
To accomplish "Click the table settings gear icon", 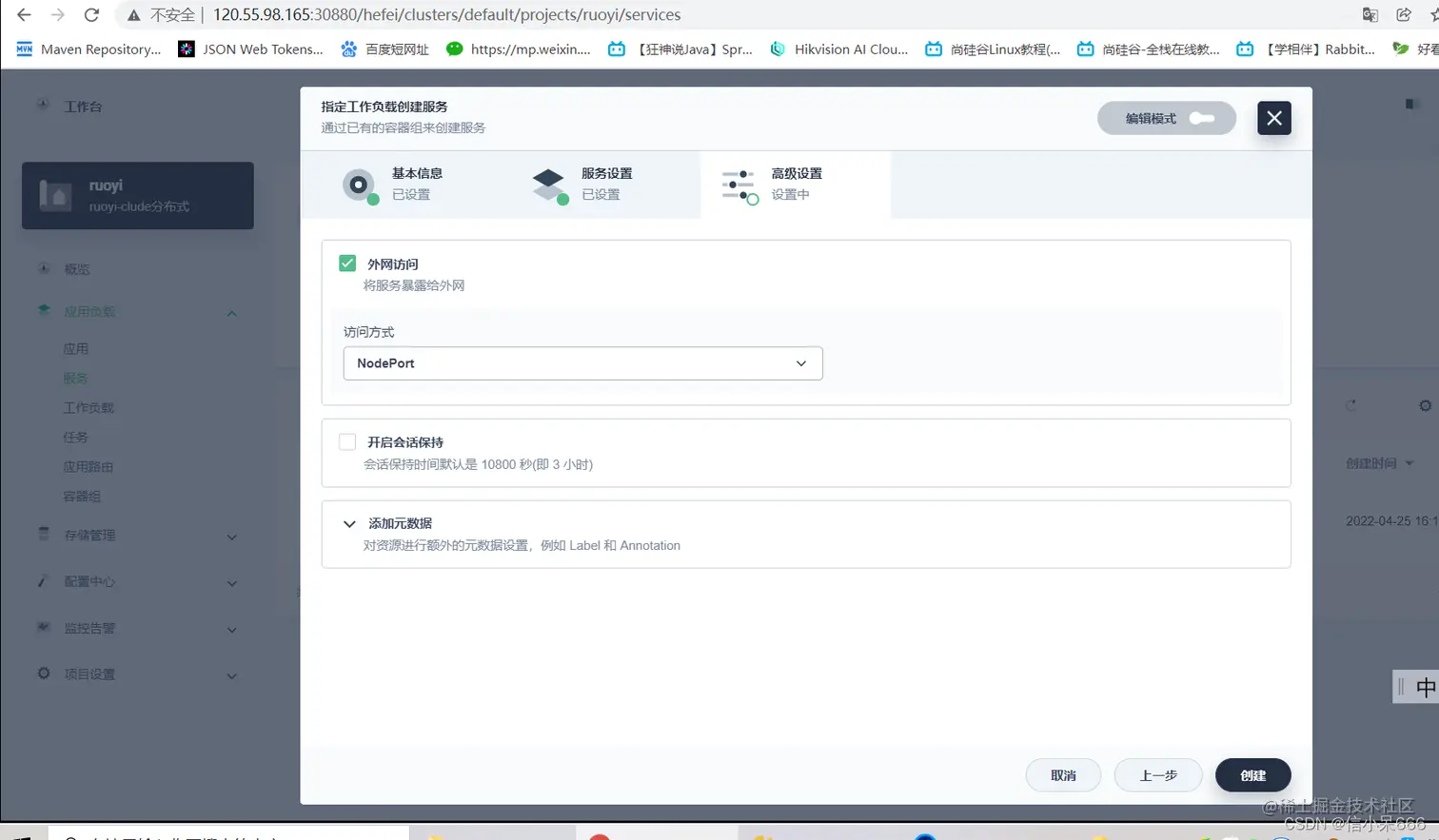I will point(1425,405).
